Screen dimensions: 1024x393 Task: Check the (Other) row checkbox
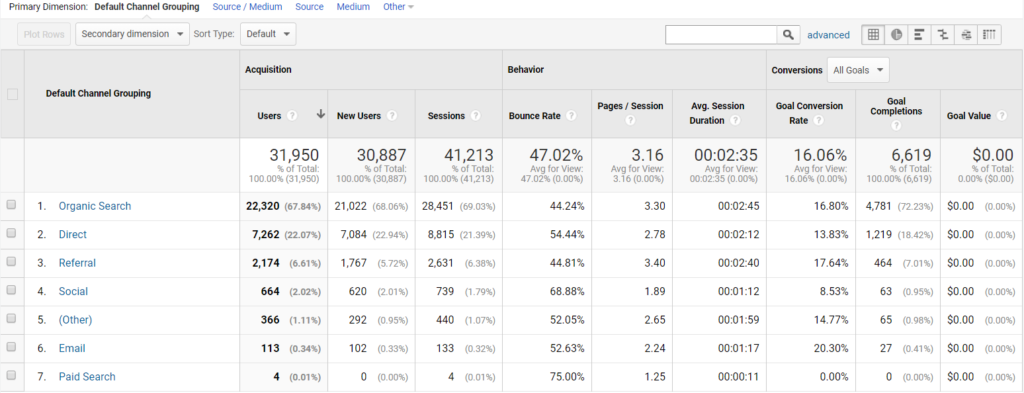point(11,319)
